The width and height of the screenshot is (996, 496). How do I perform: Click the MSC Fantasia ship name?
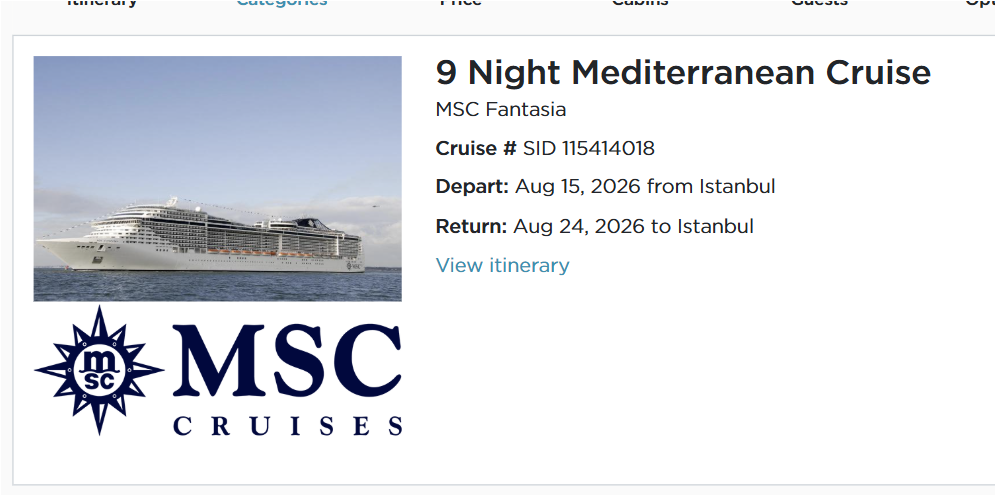pyautogui.click(x=501, y=109)
